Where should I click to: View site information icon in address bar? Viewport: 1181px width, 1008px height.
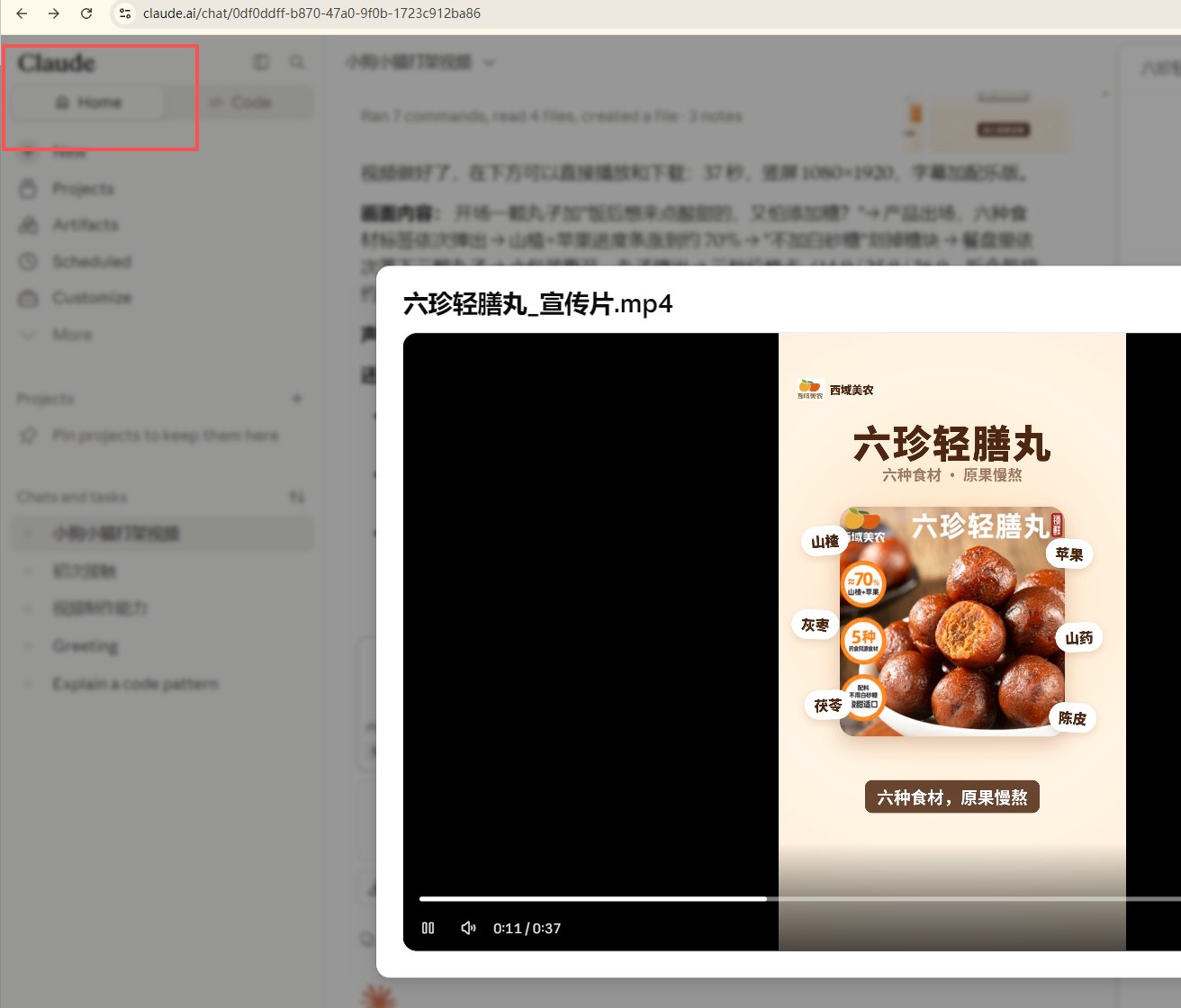125,13
